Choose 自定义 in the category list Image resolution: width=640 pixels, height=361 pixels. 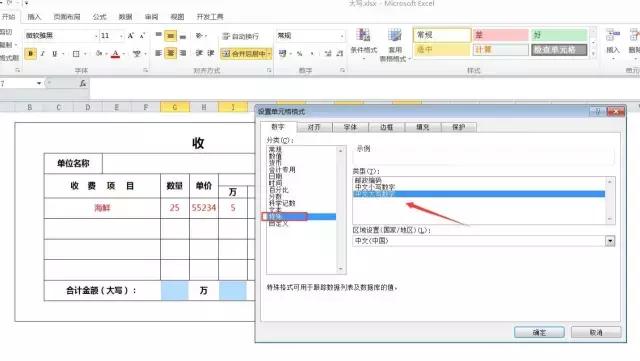[x=278, y=224]
